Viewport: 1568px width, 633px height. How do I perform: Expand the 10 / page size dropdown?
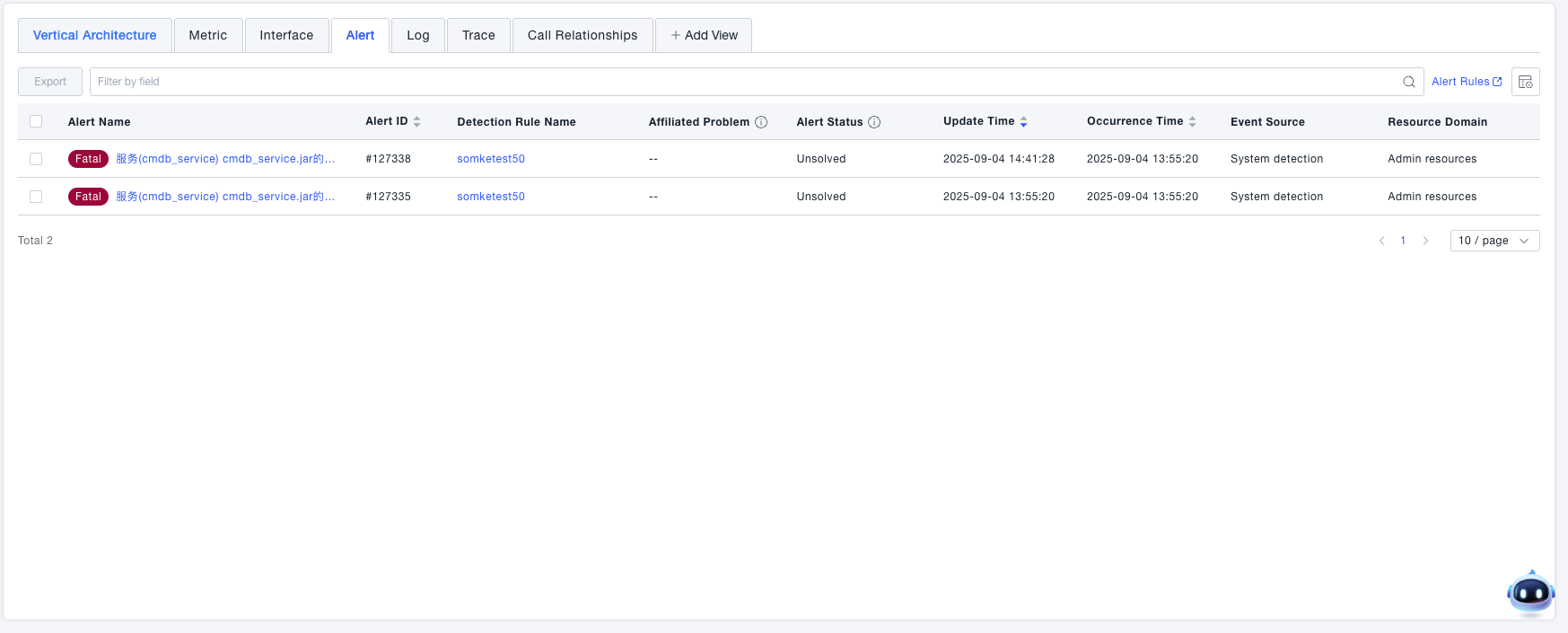[x=1494, y=241]
